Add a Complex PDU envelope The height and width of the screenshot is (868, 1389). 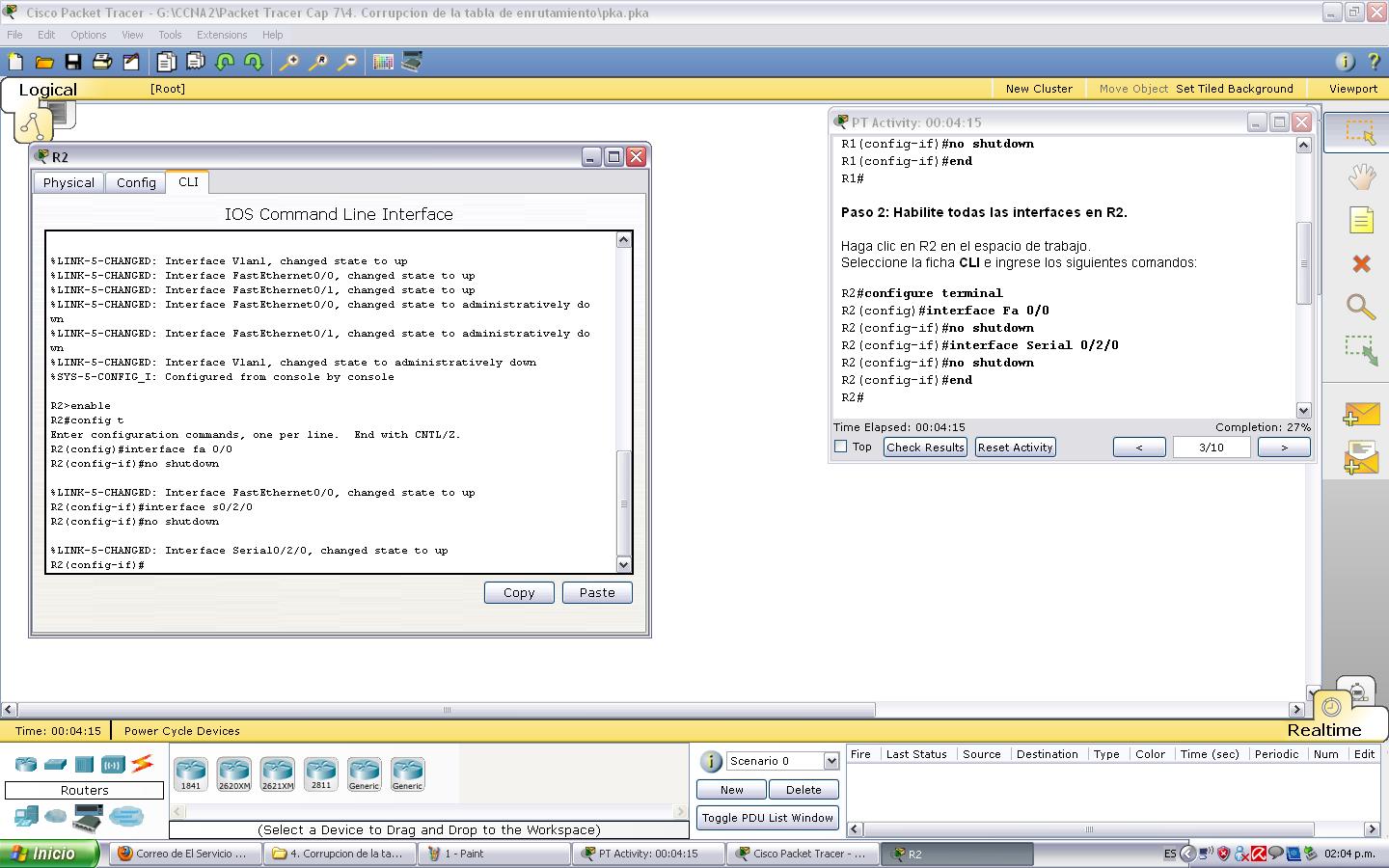1361,457
